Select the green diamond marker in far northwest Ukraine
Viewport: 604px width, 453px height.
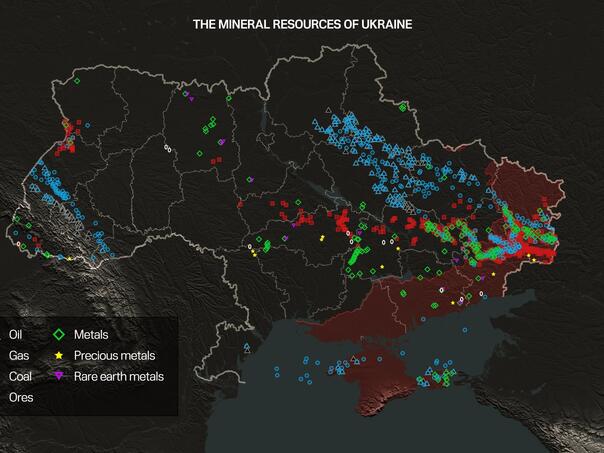[76, 81]
